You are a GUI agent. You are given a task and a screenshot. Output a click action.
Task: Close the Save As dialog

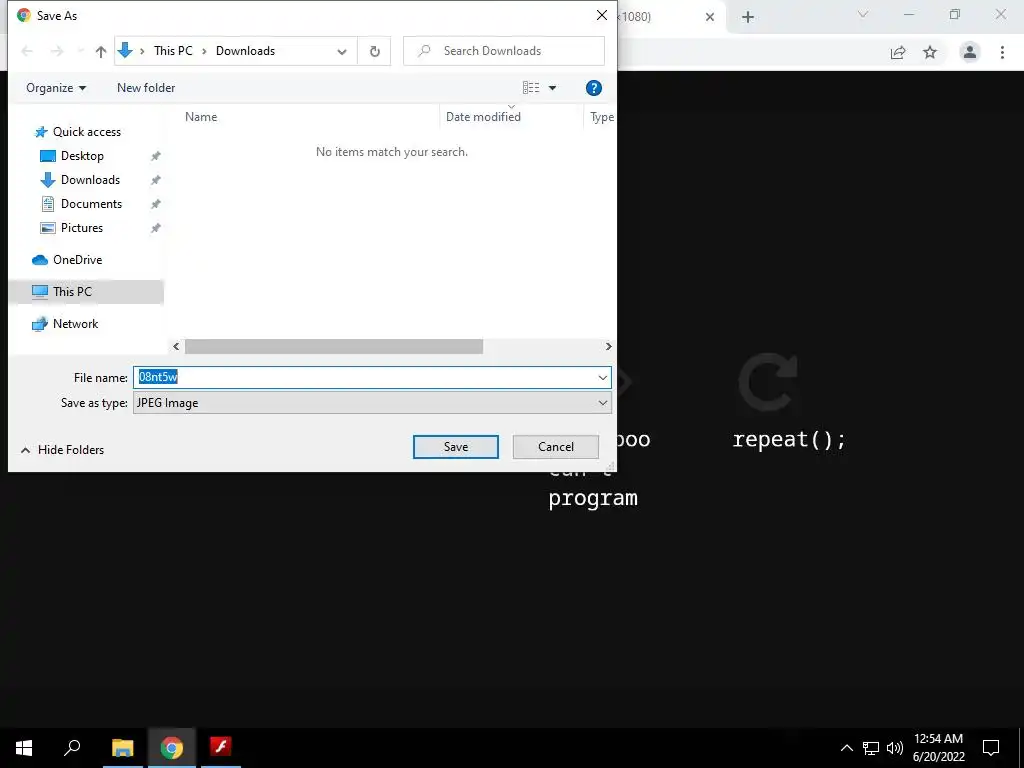(x=601, y=15)
